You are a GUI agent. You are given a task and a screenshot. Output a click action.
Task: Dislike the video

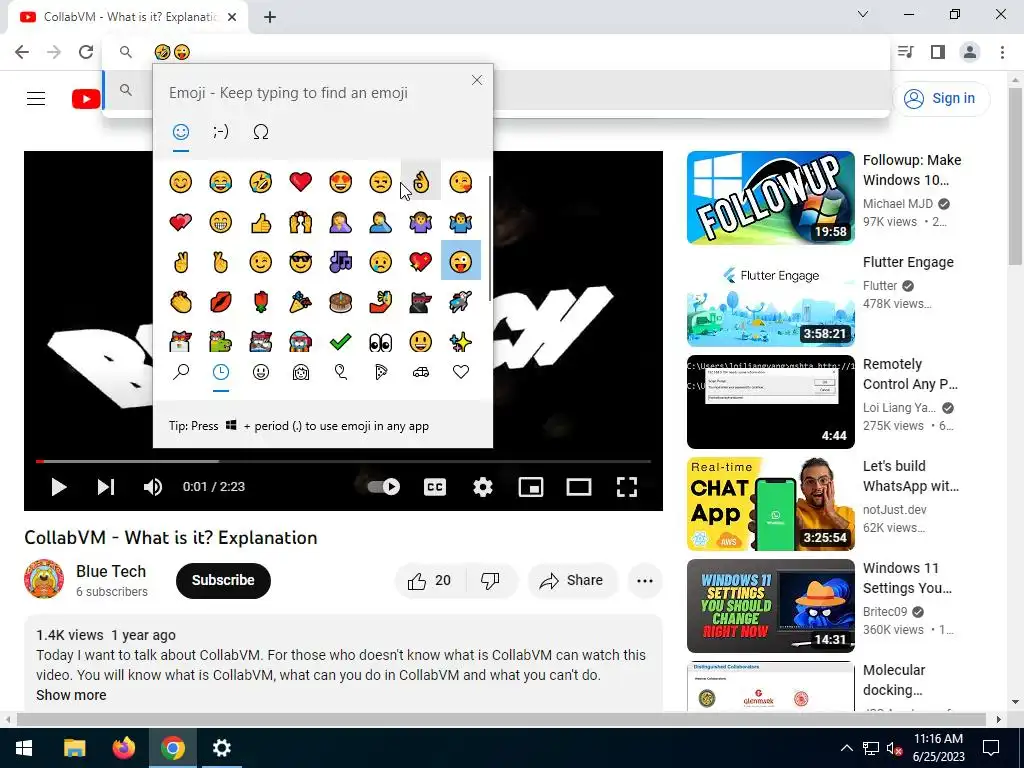point(490,581)
